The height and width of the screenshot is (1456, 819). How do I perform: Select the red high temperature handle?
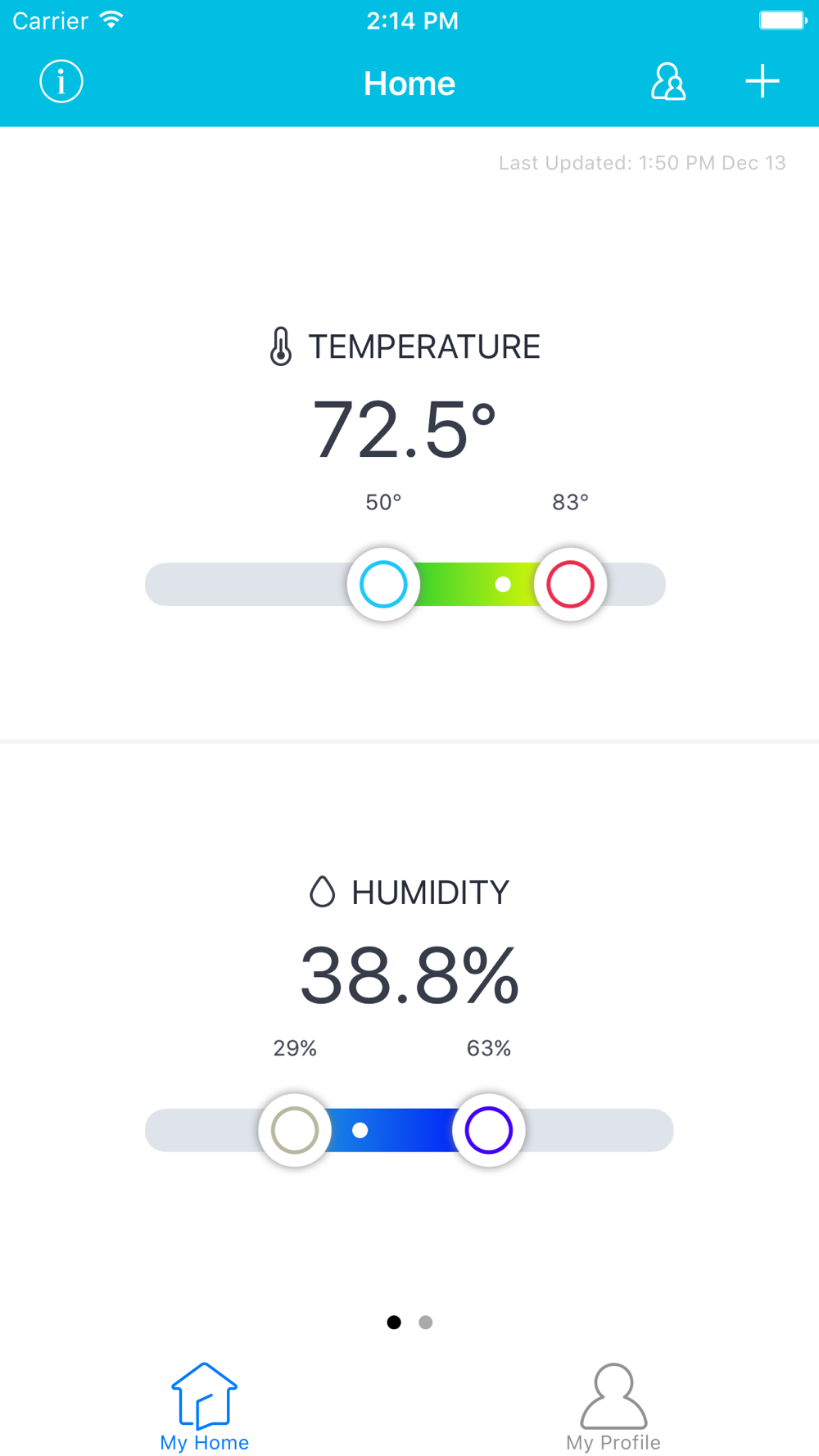pos(570,584)
